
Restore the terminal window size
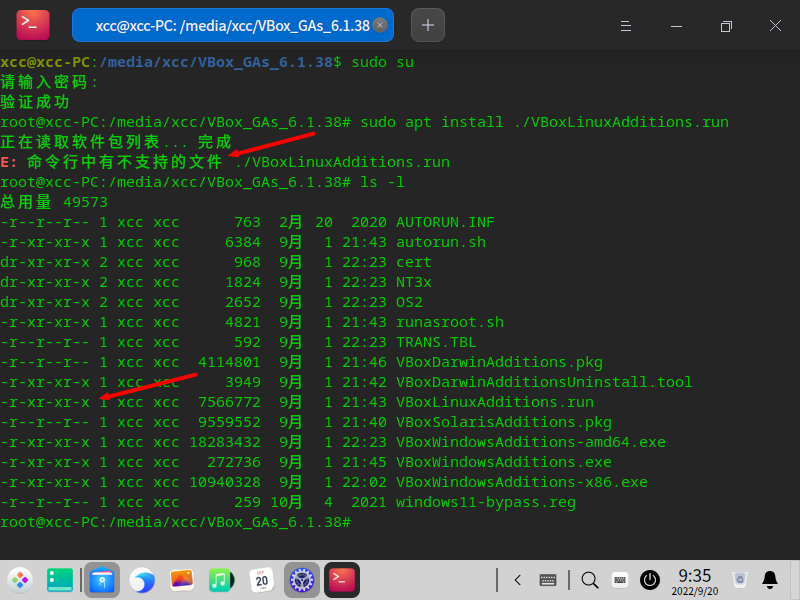coord(726,26)
